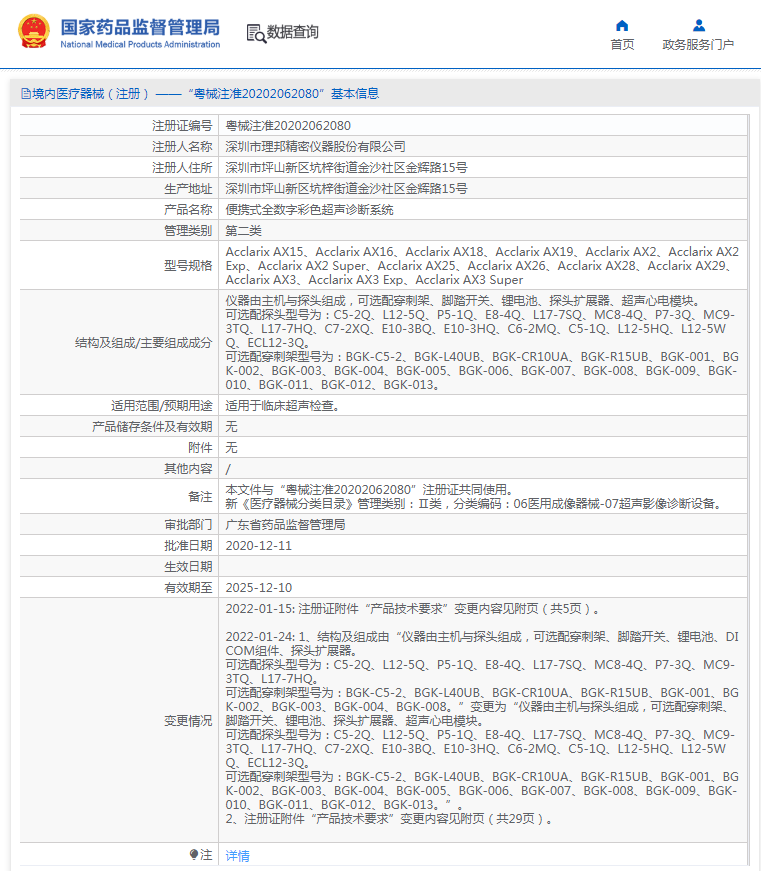Click 无 in 附件 row
Image resolution: width=761 pixels, height=871 pixels.
tap(231, 448)
